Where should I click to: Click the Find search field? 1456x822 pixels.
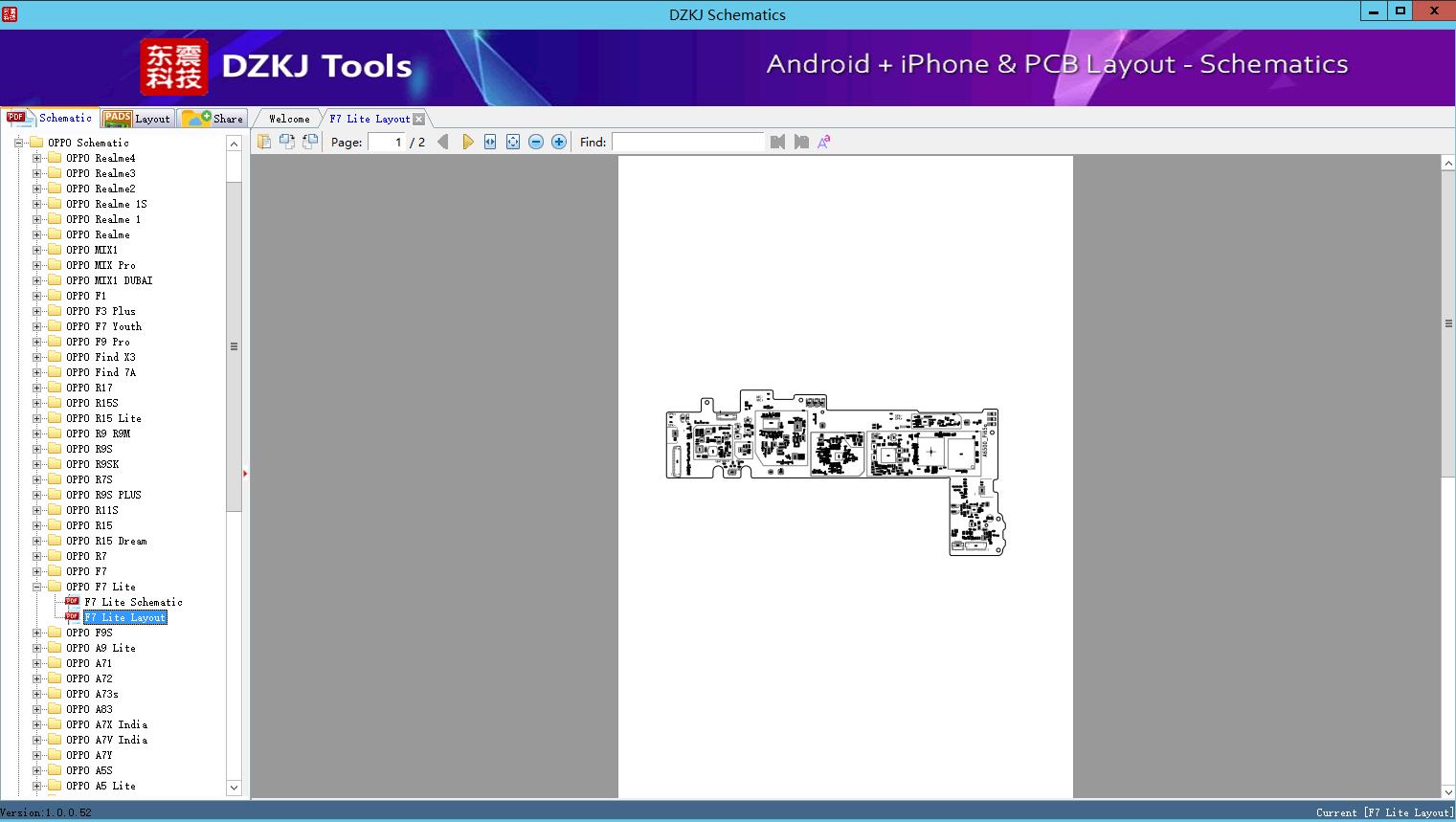[x=687, y=142]
